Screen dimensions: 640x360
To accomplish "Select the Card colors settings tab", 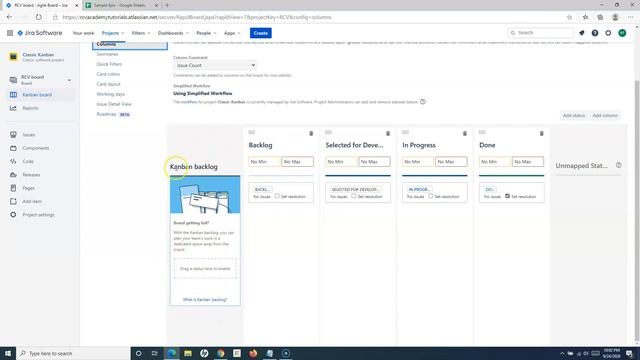I will tap(108, 74).
